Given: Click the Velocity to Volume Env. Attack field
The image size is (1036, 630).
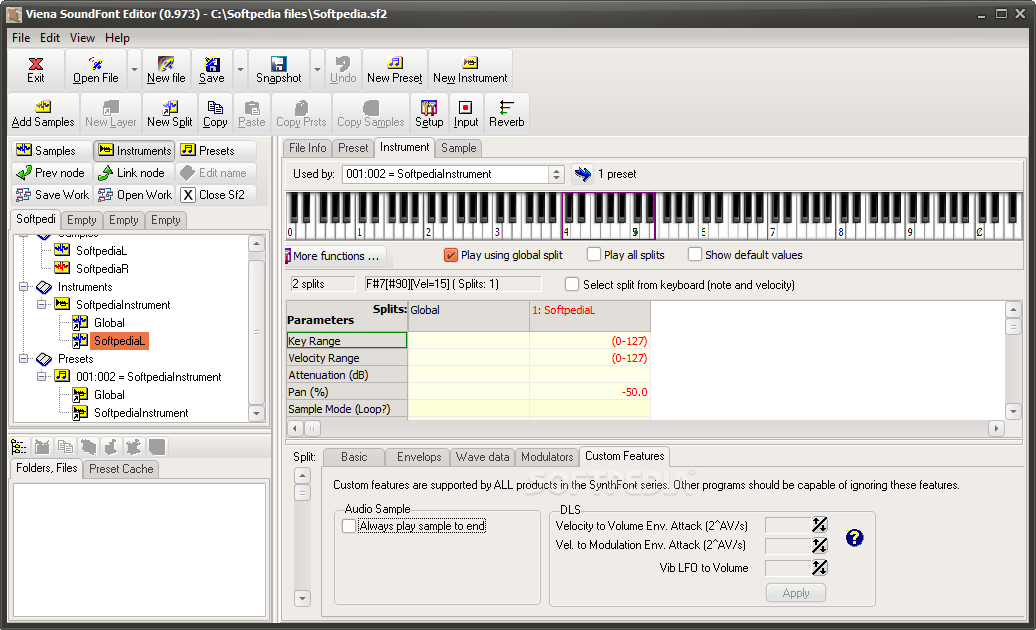Looking at the screenshot, I should coord(788,525).
